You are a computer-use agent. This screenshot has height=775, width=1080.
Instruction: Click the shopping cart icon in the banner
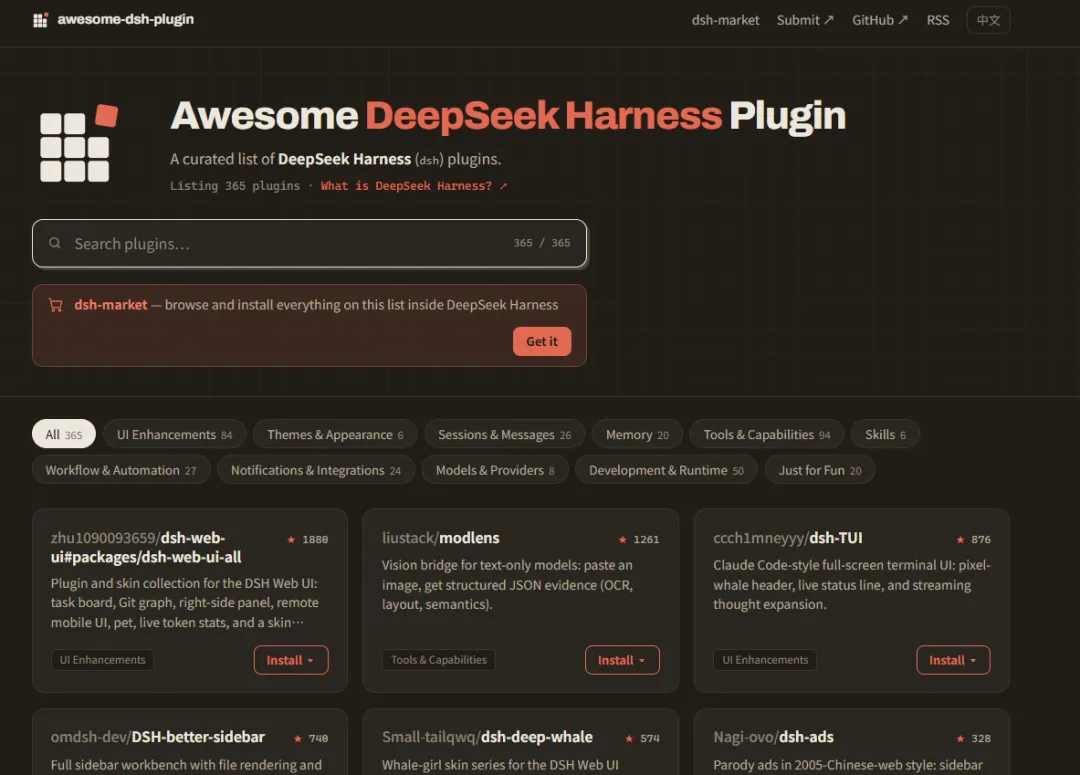tap(56, 305)
